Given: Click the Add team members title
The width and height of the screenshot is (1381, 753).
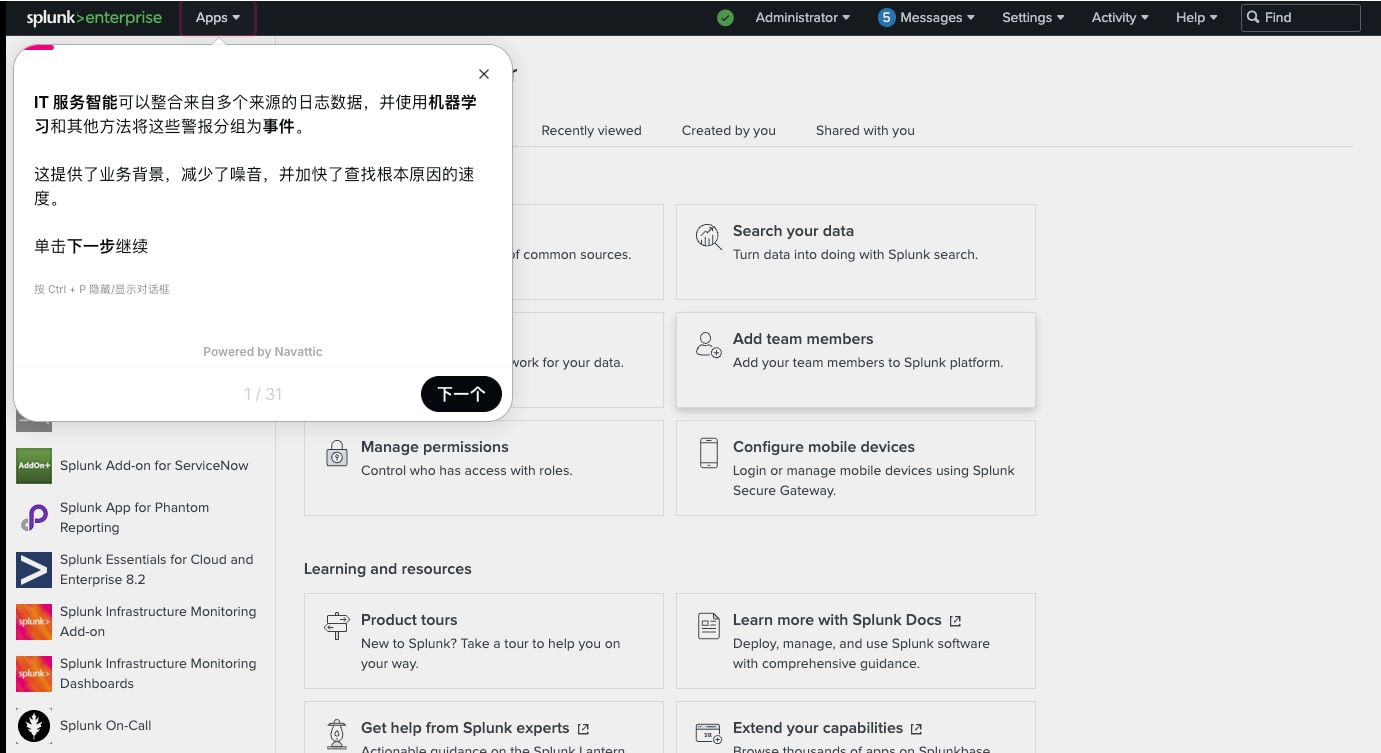Looking at the screenshot, I should coord(803,339).
